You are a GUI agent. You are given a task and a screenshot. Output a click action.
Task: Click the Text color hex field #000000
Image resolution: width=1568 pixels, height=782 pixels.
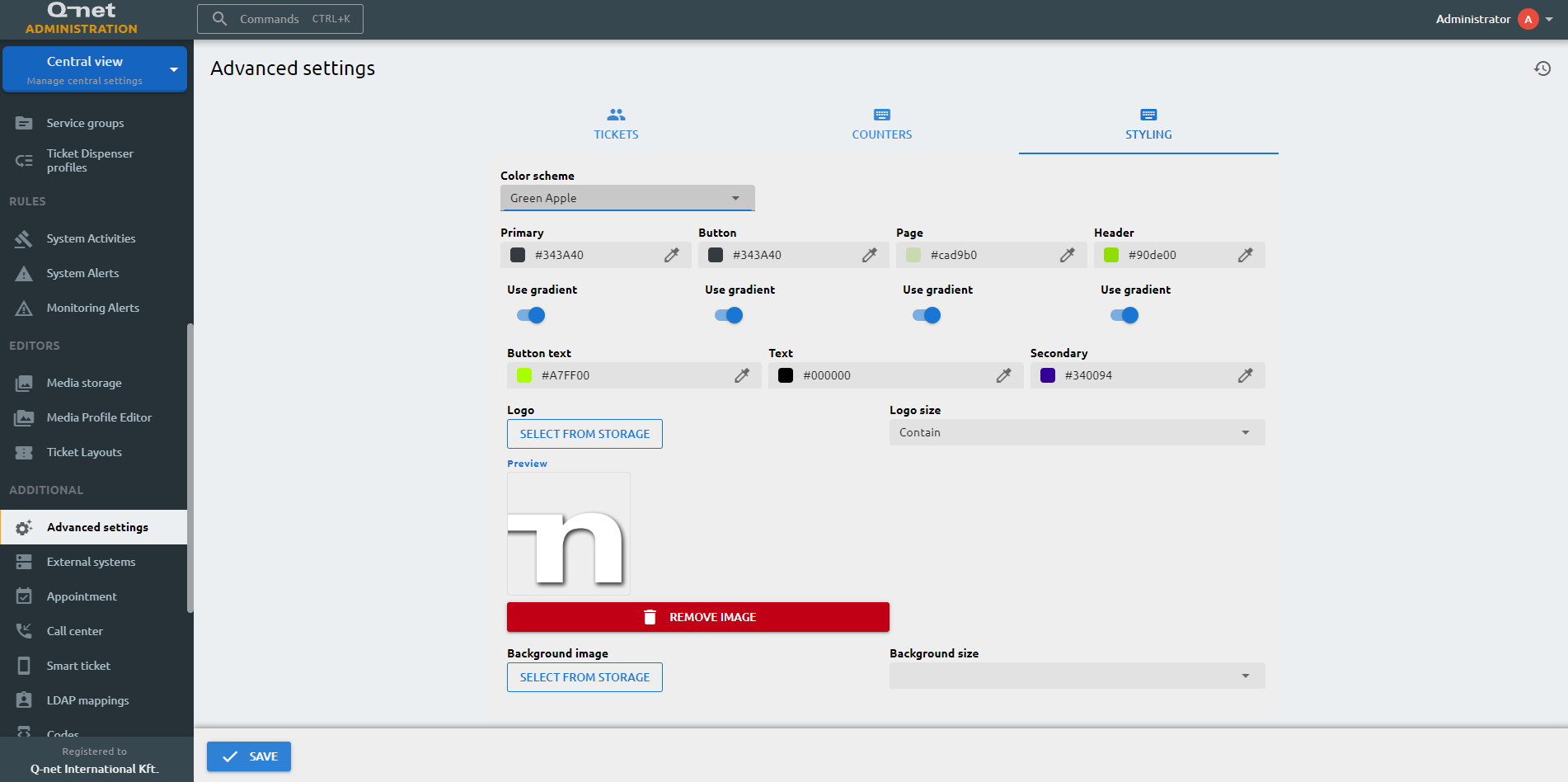pos(896,375)
